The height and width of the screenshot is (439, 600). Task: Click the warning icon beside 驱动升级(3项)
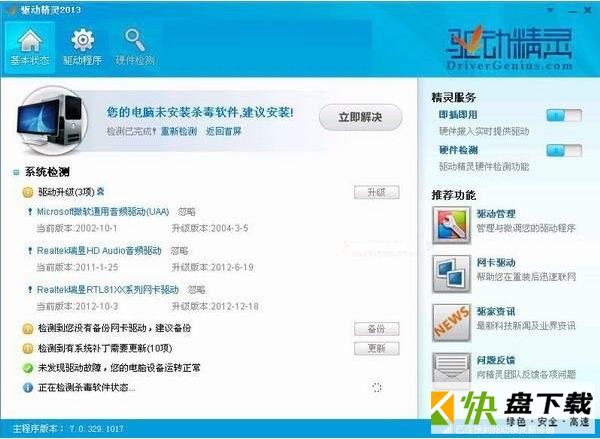(x=28, y=192)
